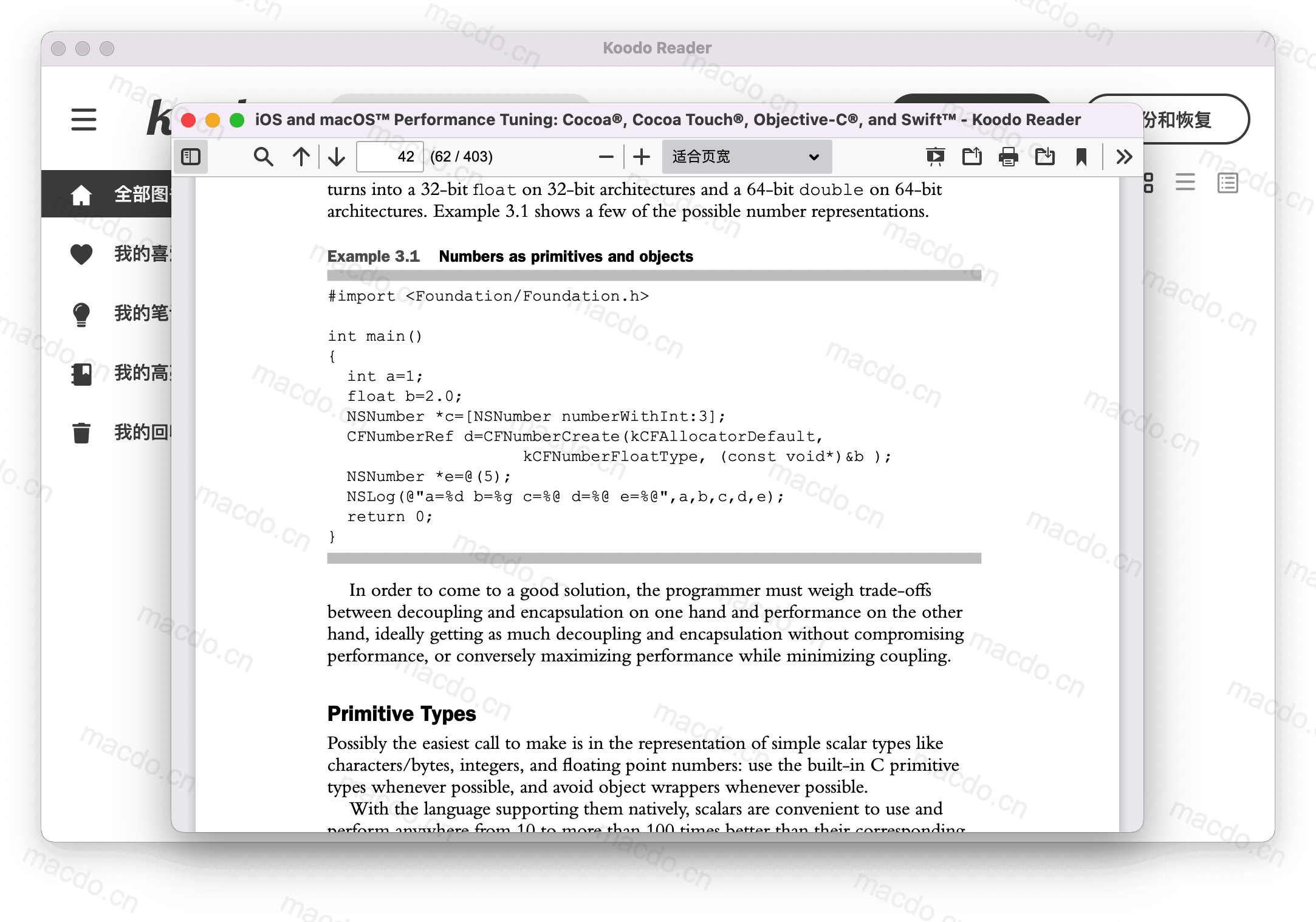This screenshot has width=1316, height=922.
Task: Go to next page arrow
Action: (336, 157)
